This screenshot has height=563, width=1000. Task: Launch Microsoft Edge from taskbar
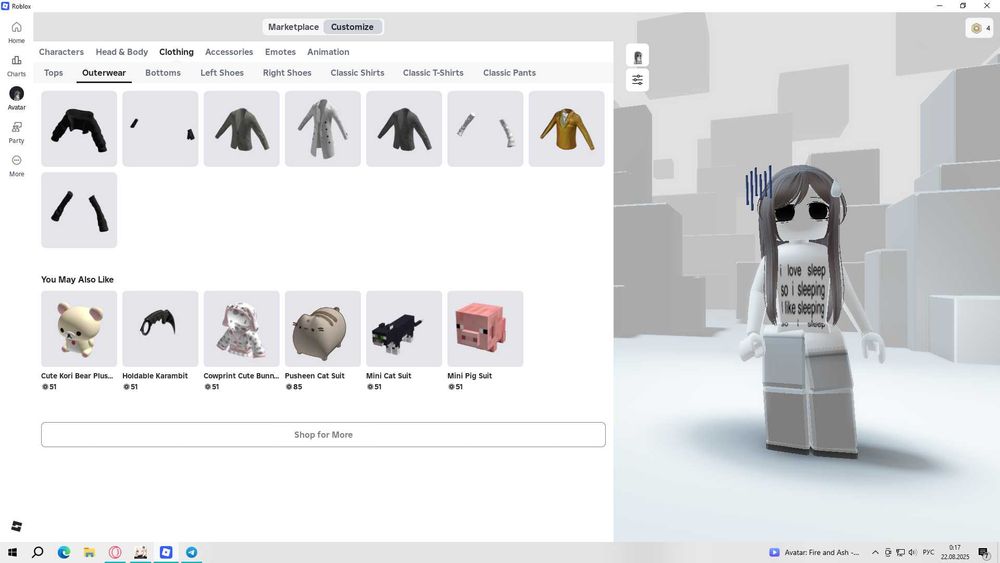pos(64,552)
